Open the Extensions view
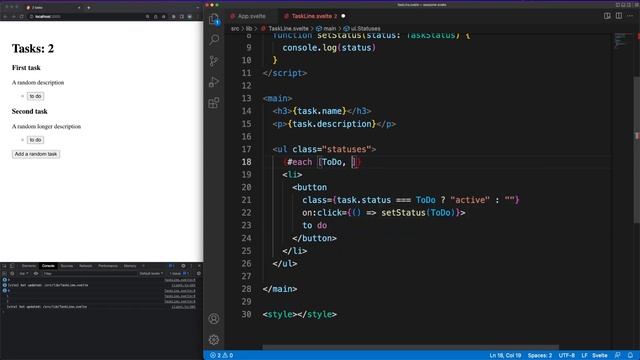Image resolution: width=640 pixels, height=360 pixels. [214, 103]
